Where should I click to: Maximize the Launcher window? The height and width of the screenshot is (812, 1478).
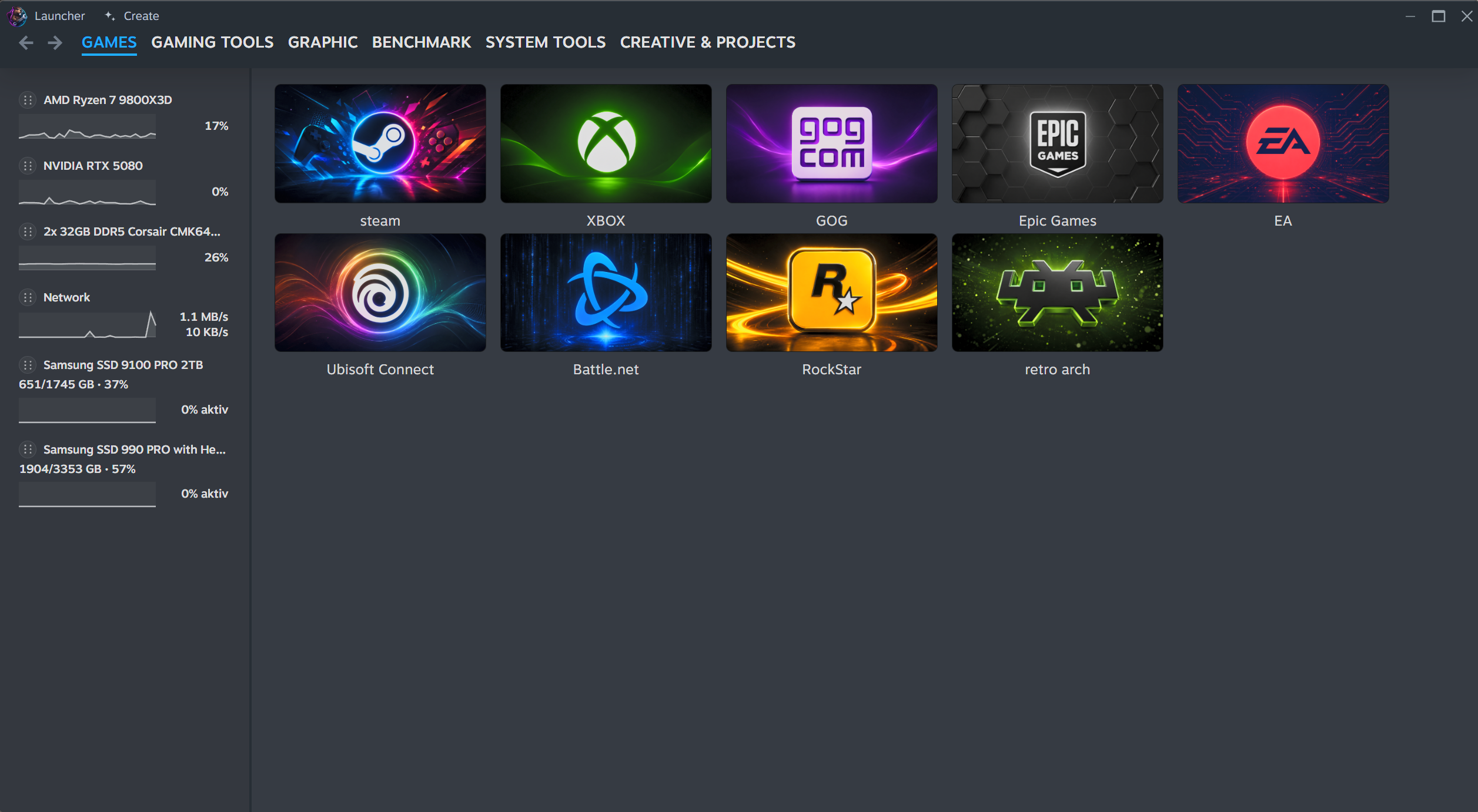click(1439, 16)
